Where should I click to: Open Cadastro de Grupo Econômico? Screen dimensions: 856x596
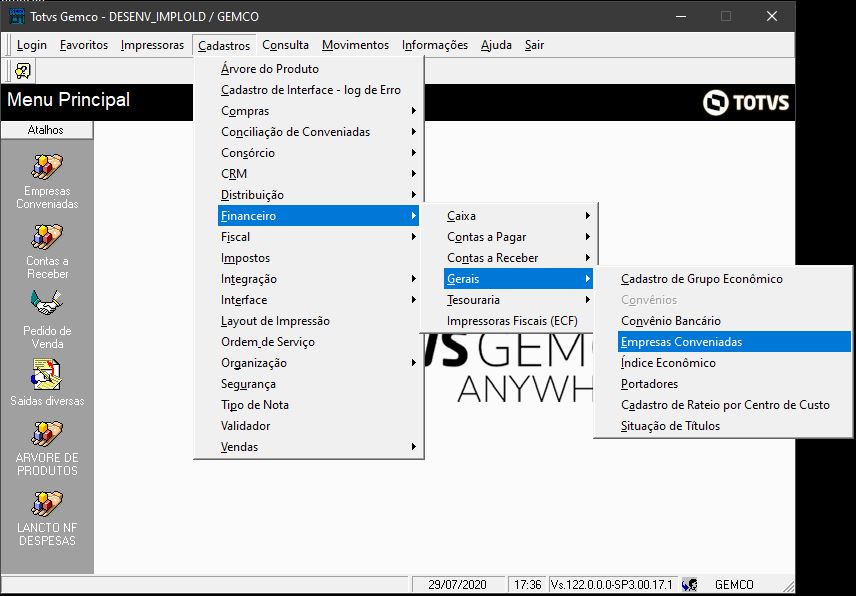pyautogui.click(x=734, y=279)
